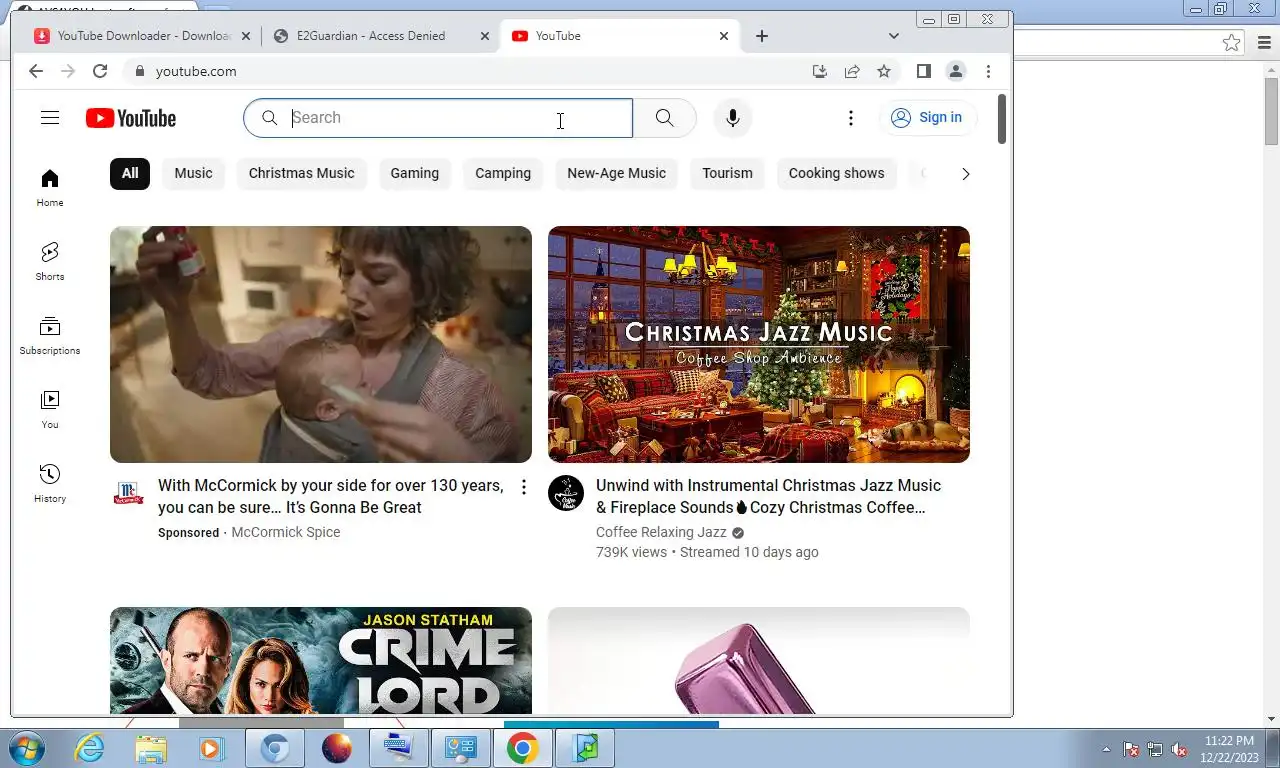Click the Windows Start button
Image resolution: width=1280 pixels, height=768 pixels.
pos(25,748)
